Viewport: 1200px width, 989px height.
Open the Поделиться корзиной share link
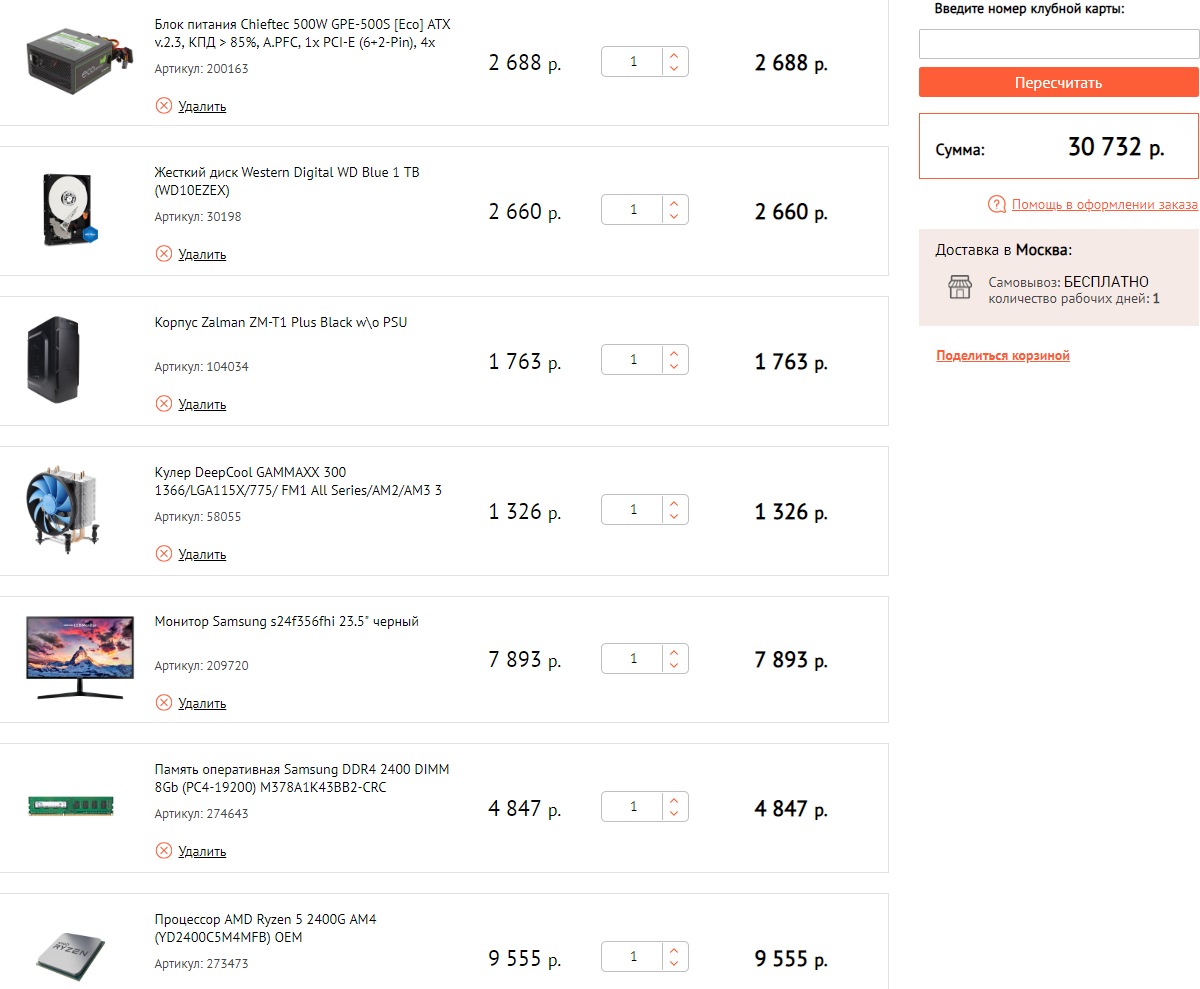(x=1003, y=356)
